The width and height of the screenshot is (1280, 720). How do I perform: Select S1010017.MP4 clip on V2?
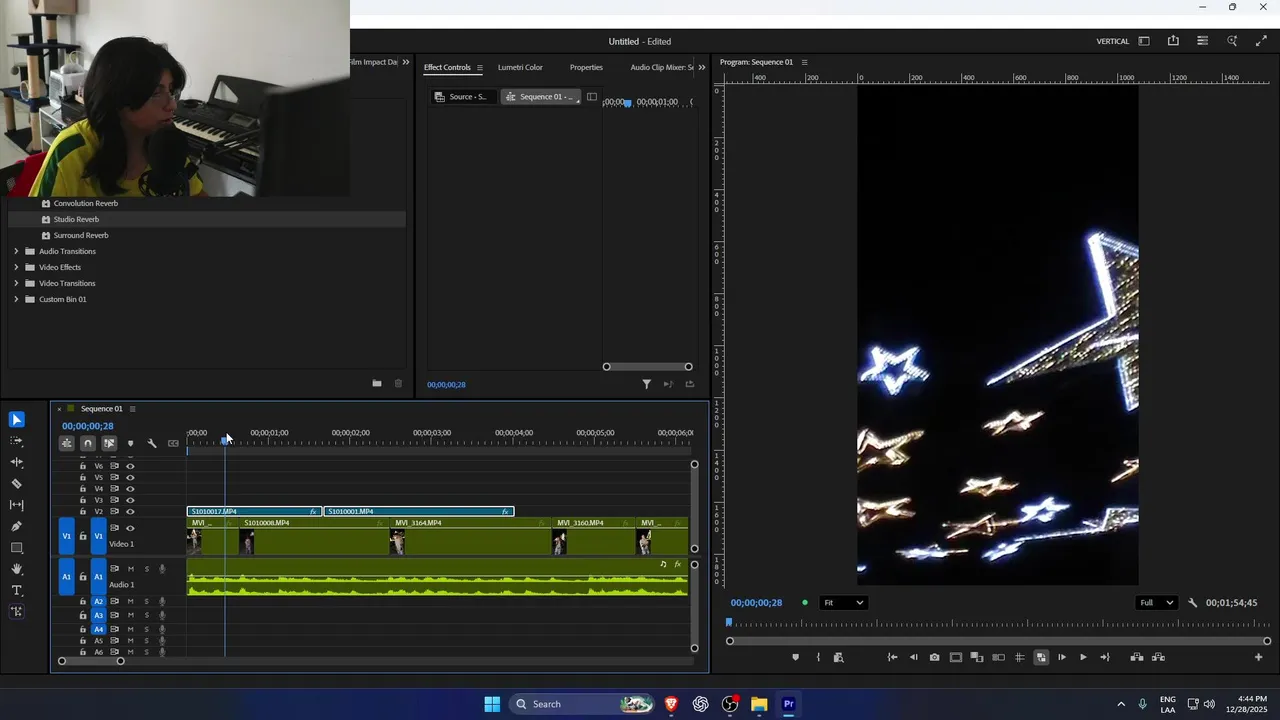pos(254,511)
